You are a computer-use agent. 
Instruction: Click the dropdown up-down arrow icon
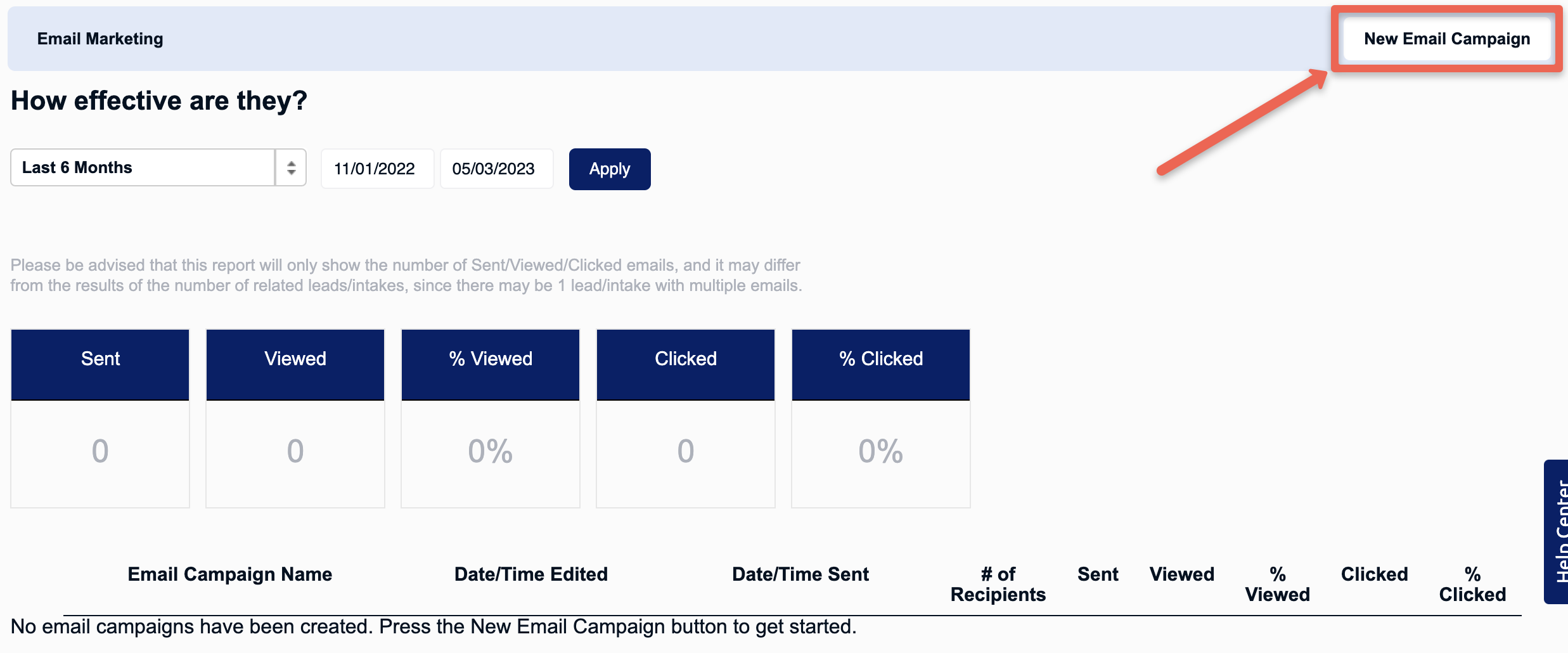click(291, 167)
